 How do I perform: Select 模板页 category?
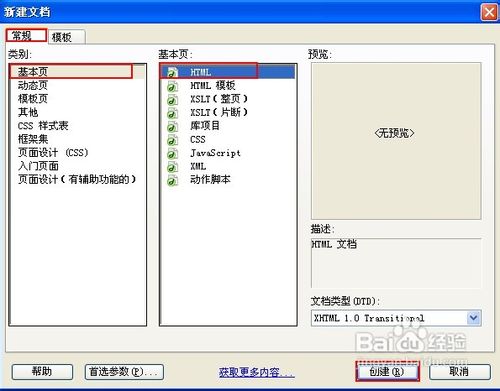pos(78,99)
